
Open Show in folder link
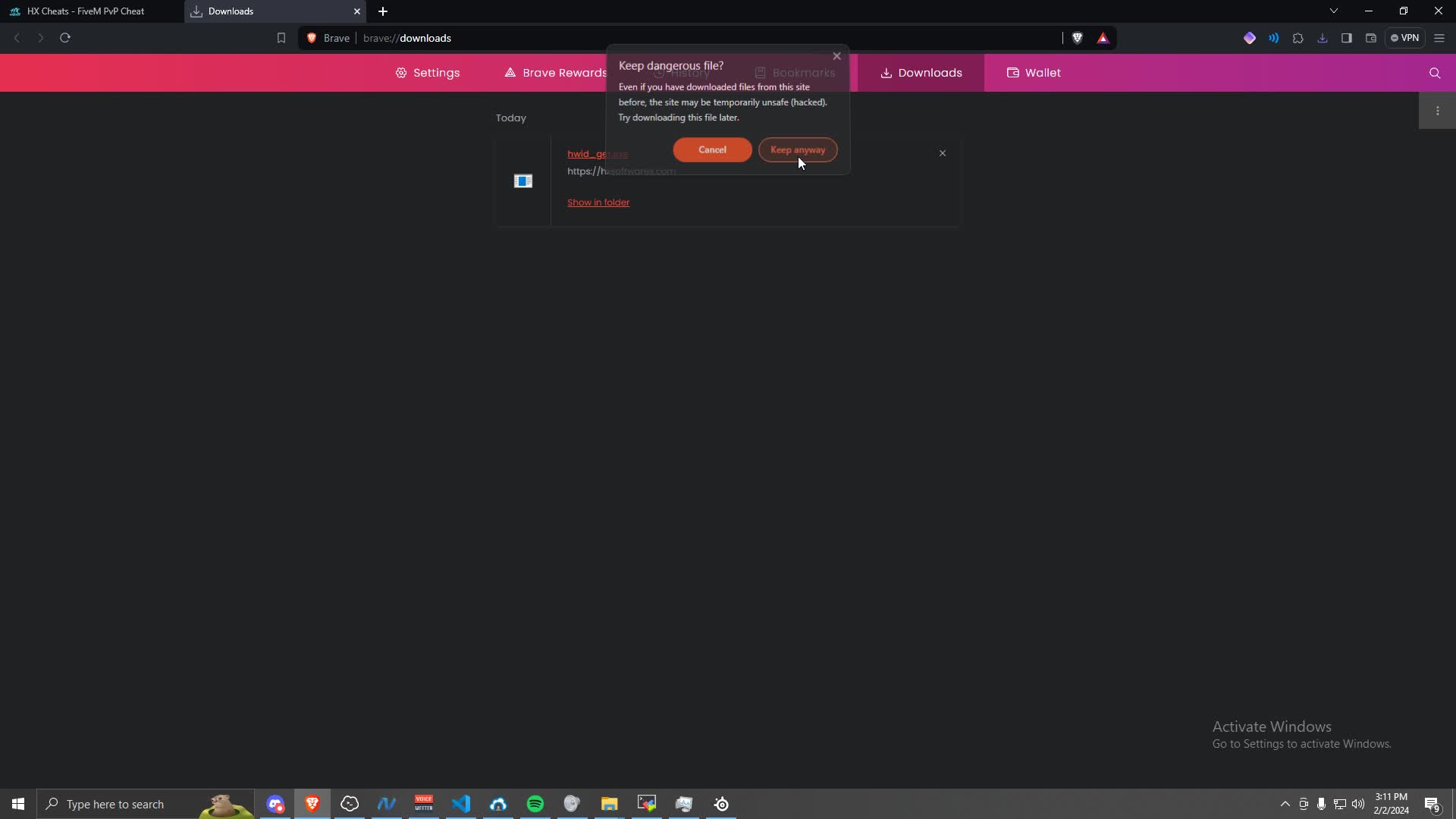[x=598, y=202]
